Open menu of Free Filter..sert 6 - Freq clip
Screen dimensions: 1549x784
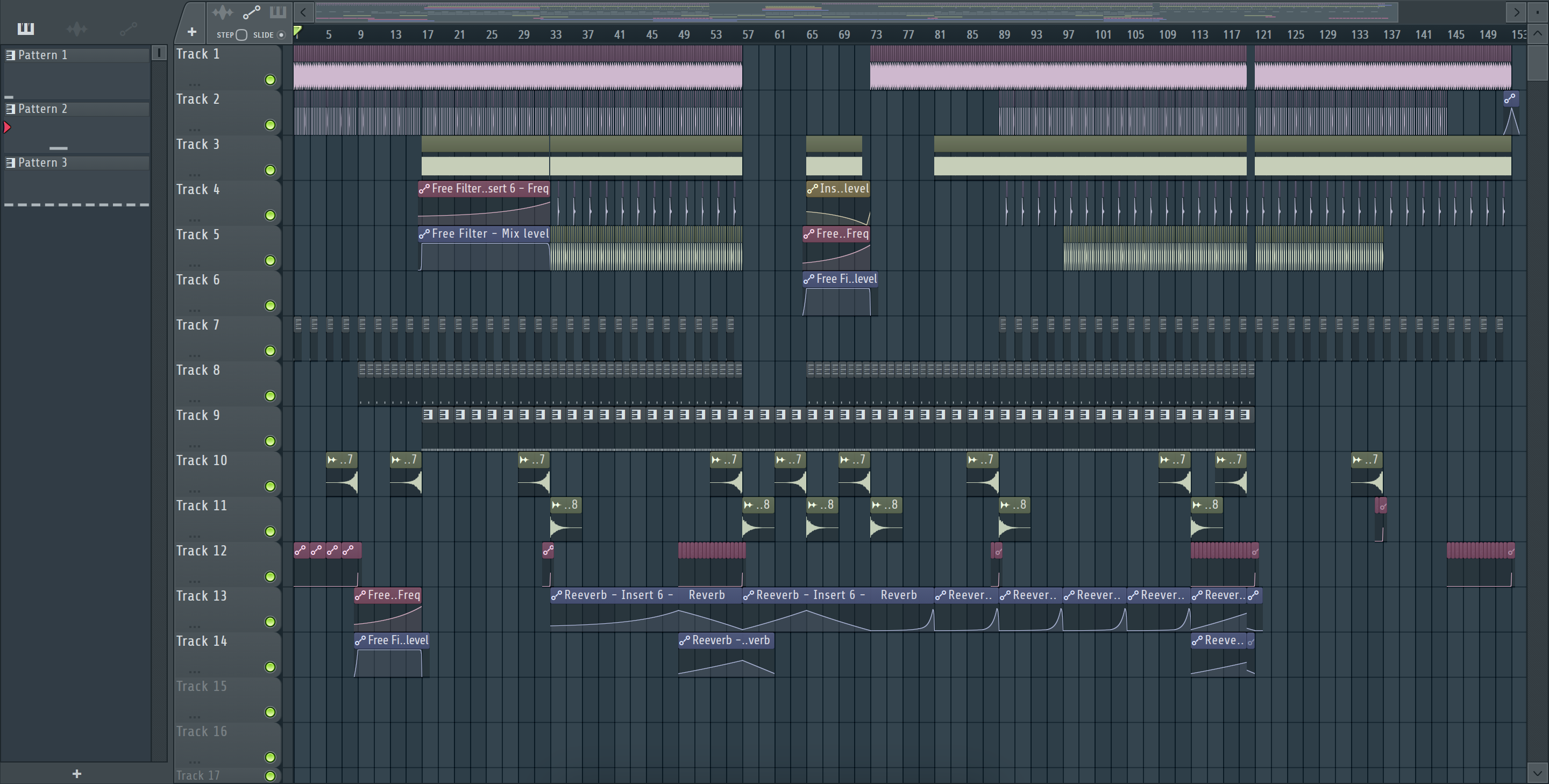424,189
